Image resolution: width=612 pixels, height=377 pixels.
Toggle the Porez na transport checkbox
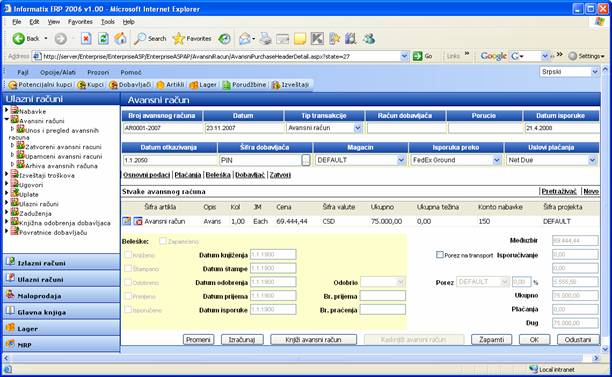tap(440, 255)
